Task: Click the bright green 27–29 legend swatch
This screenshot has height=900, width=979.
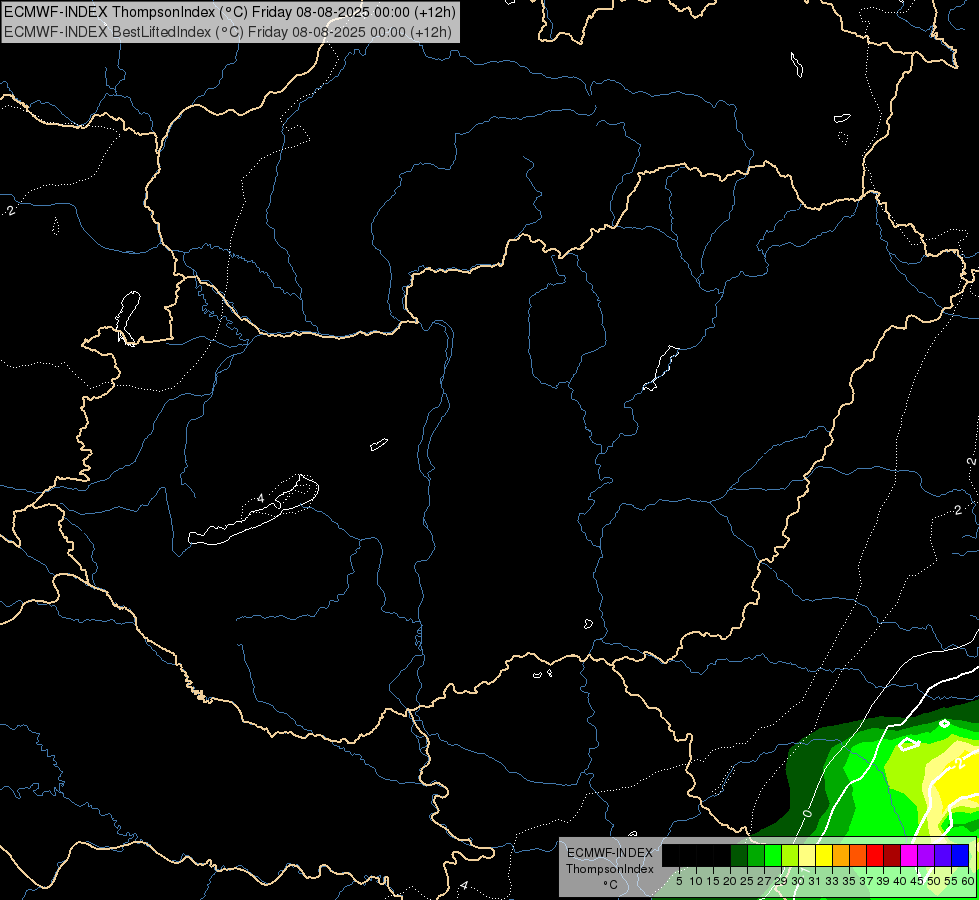Action: [773, 856]
